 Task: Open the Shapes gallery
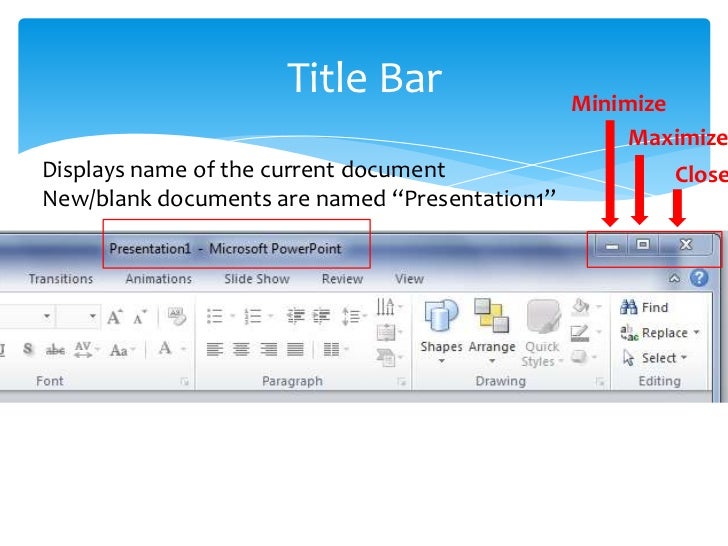click(441, 331)
